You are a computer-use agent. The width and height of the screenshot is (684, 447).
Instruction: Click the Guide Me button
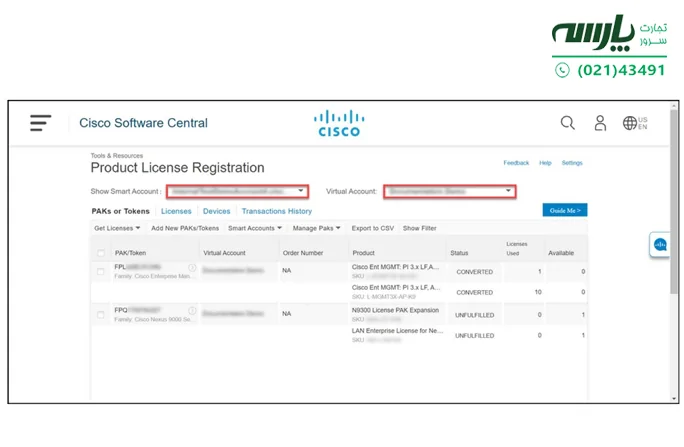tap(564, 210)
